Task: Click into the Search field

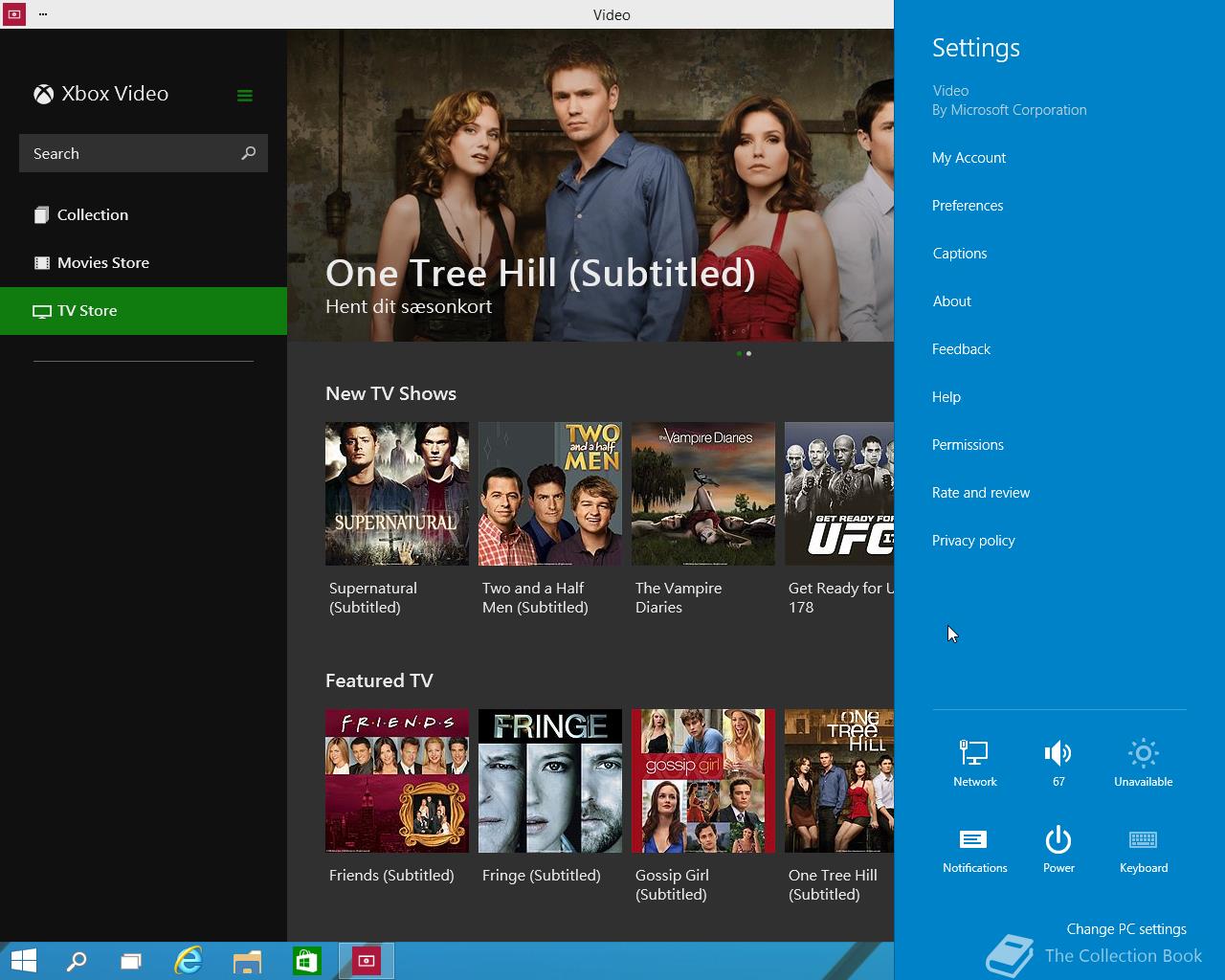Action: click(x=144, y=153)
